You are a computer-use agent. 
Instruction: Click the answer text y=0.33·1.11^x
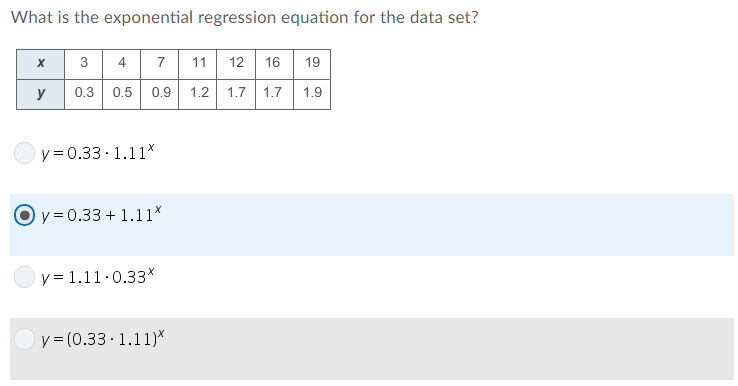click(98, 153)
